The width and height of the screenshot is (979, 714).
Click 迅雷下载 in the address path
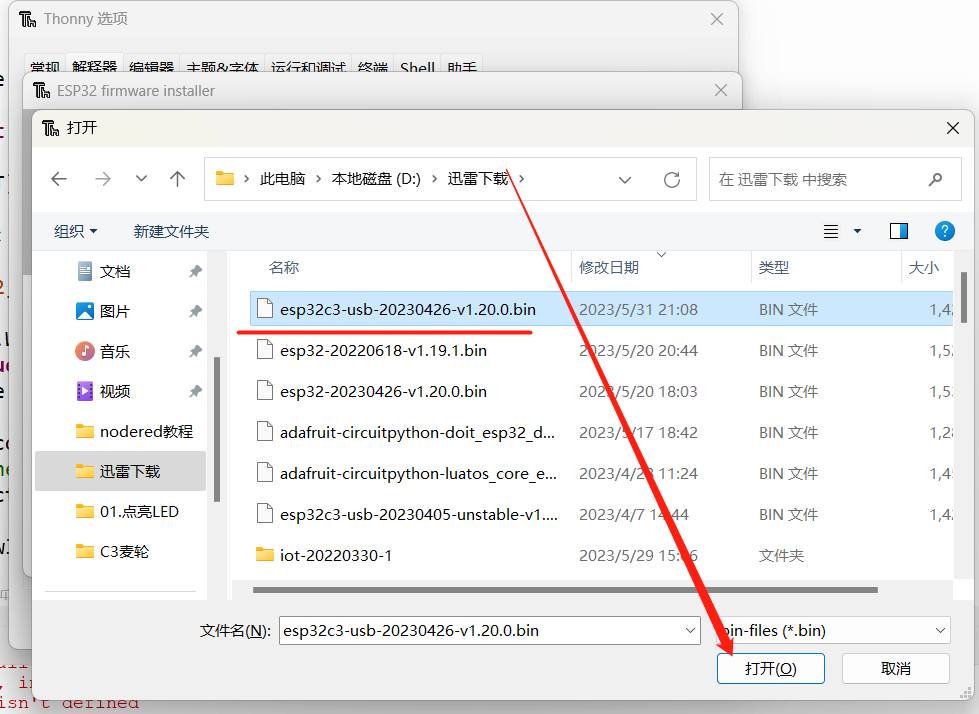[478, 179]
